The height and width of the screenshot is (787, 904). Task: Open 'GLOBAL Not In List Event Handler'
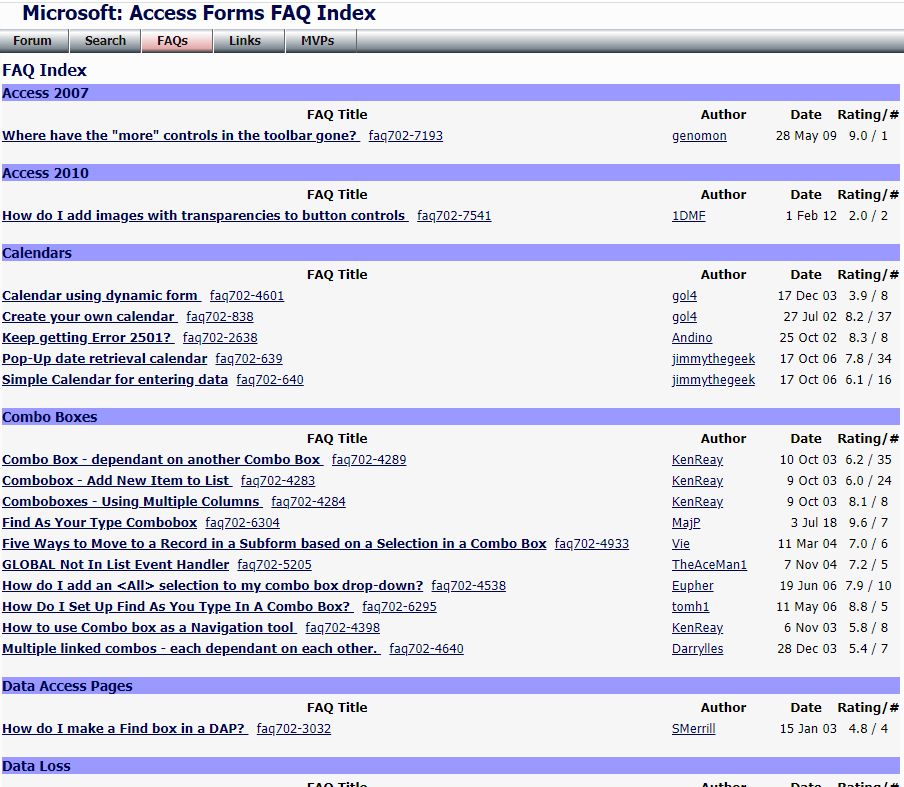(116, 565)
